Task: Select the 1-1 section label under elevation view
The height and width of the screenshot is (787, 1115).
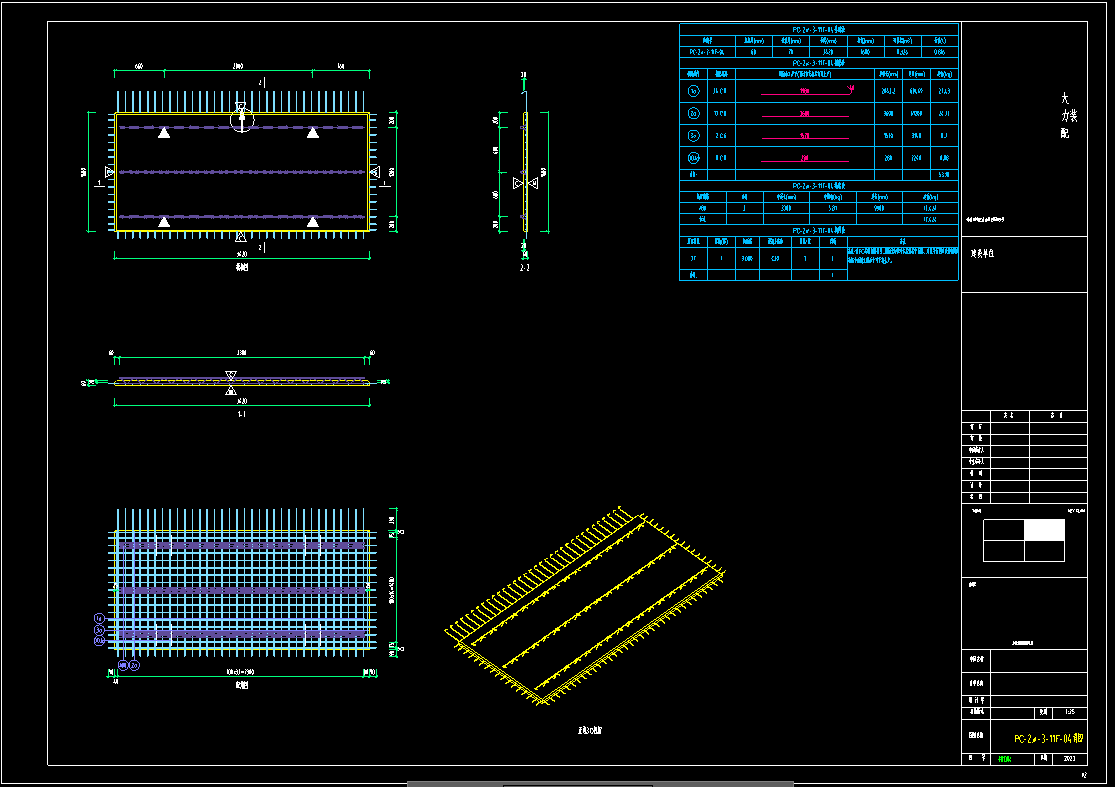Action: [x=242, y=414]
